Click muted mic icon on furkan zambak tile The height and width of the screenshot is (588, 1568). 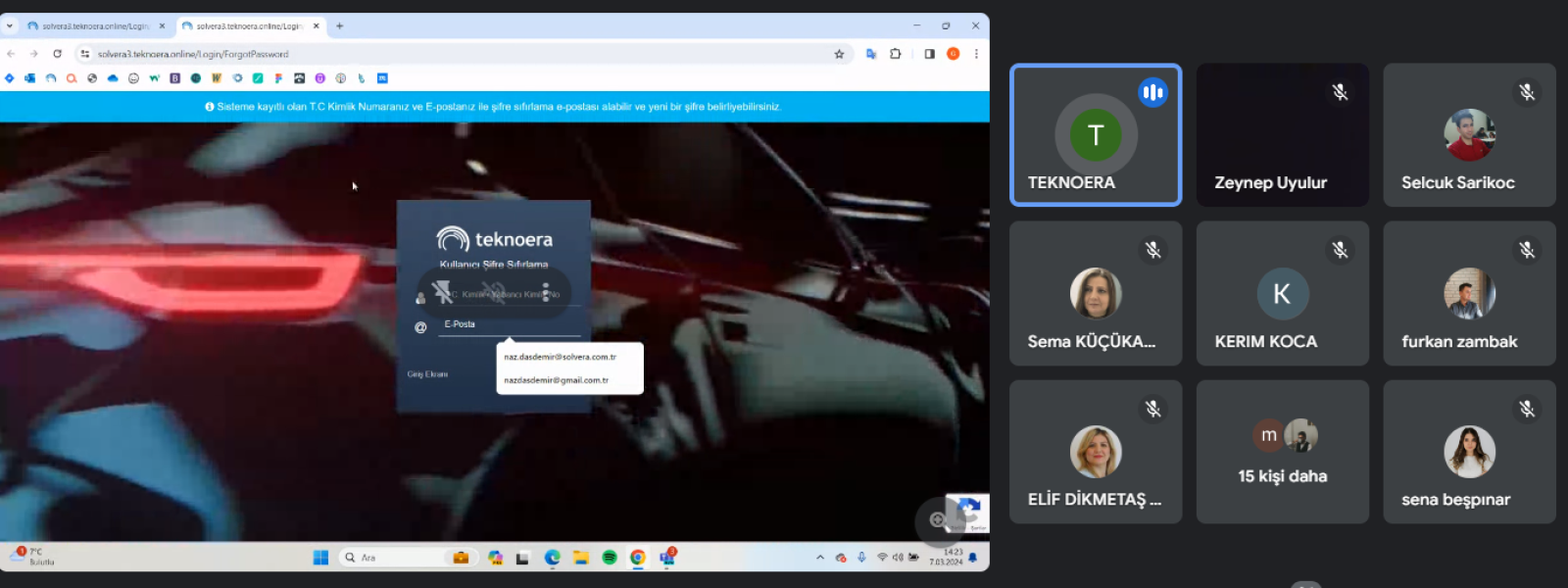point(1527,250)
